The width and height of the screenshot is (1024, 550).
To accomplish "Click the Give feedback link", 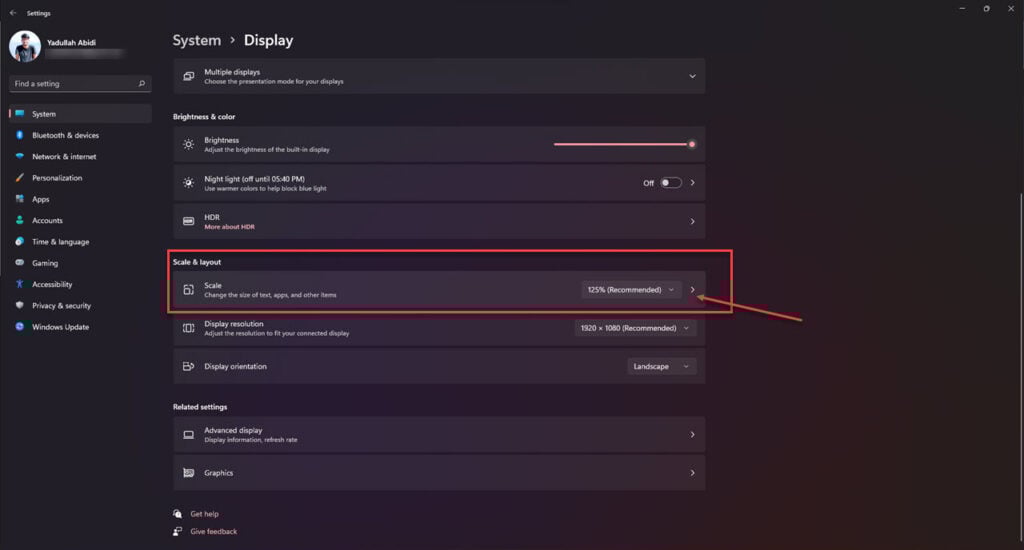I will pos(214,532).
